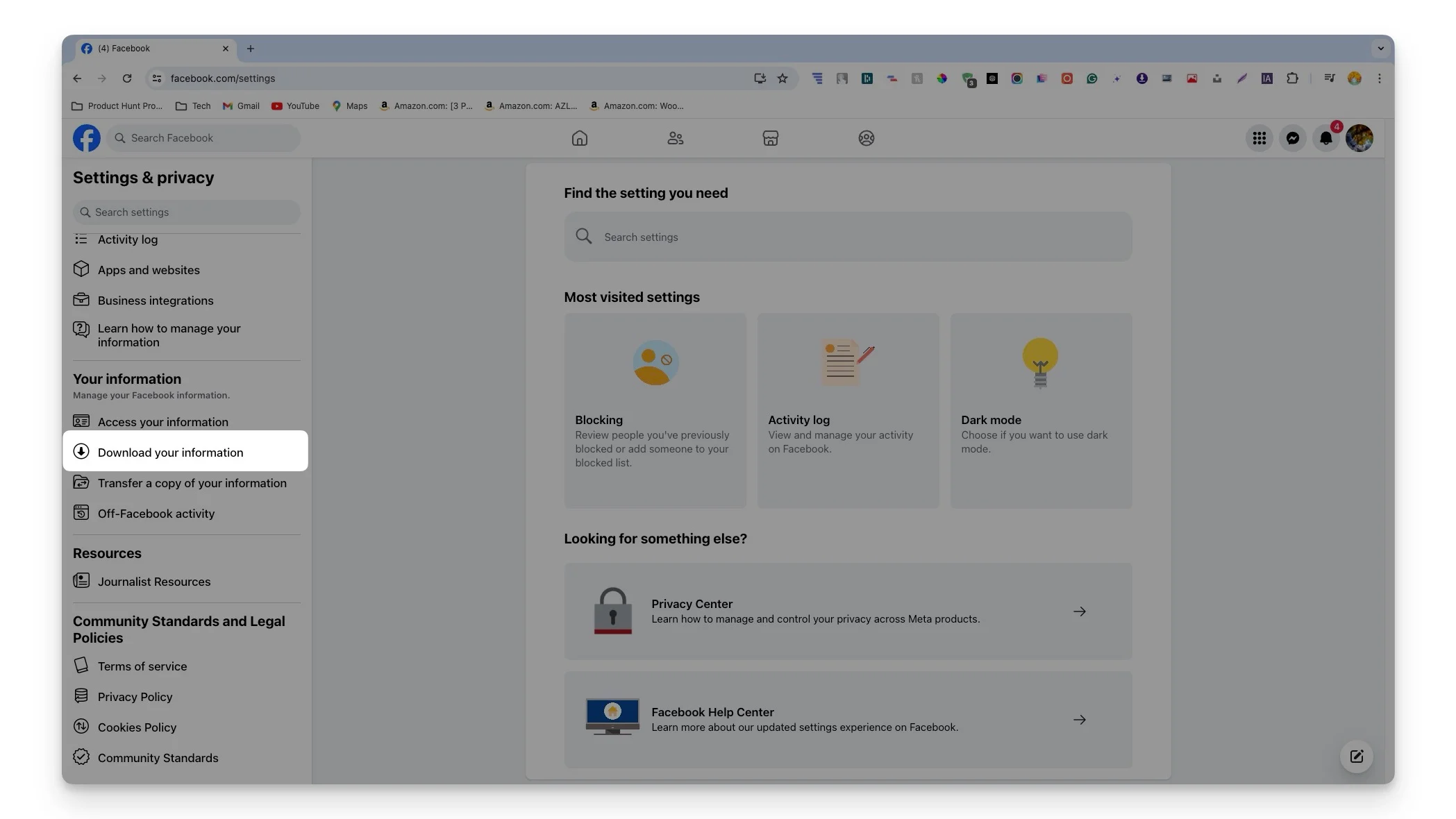Click the Business integrations icon
The width and height of the screenshot is (1456, 819).
click(x=80, y=299)
